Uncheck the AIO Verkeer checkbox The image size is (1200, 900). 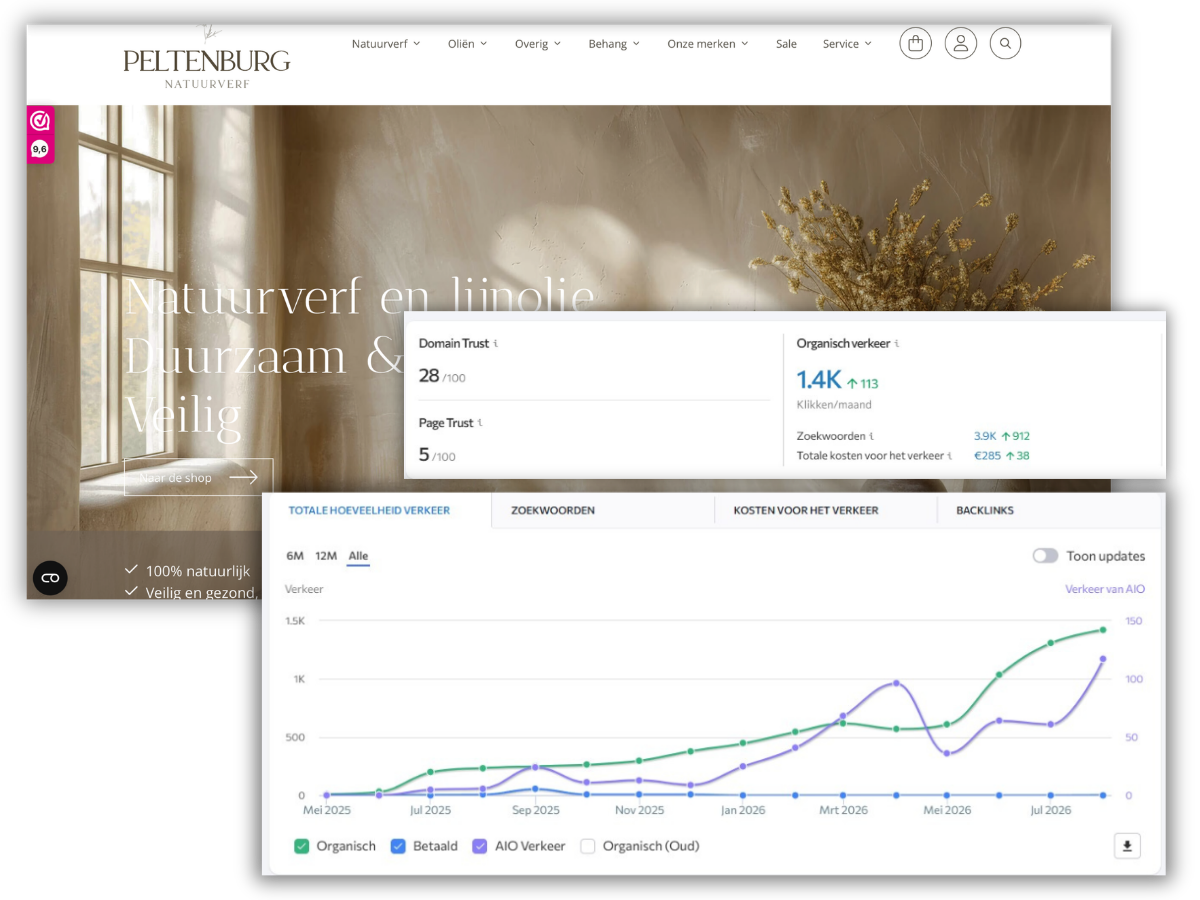tap(480, 846)
